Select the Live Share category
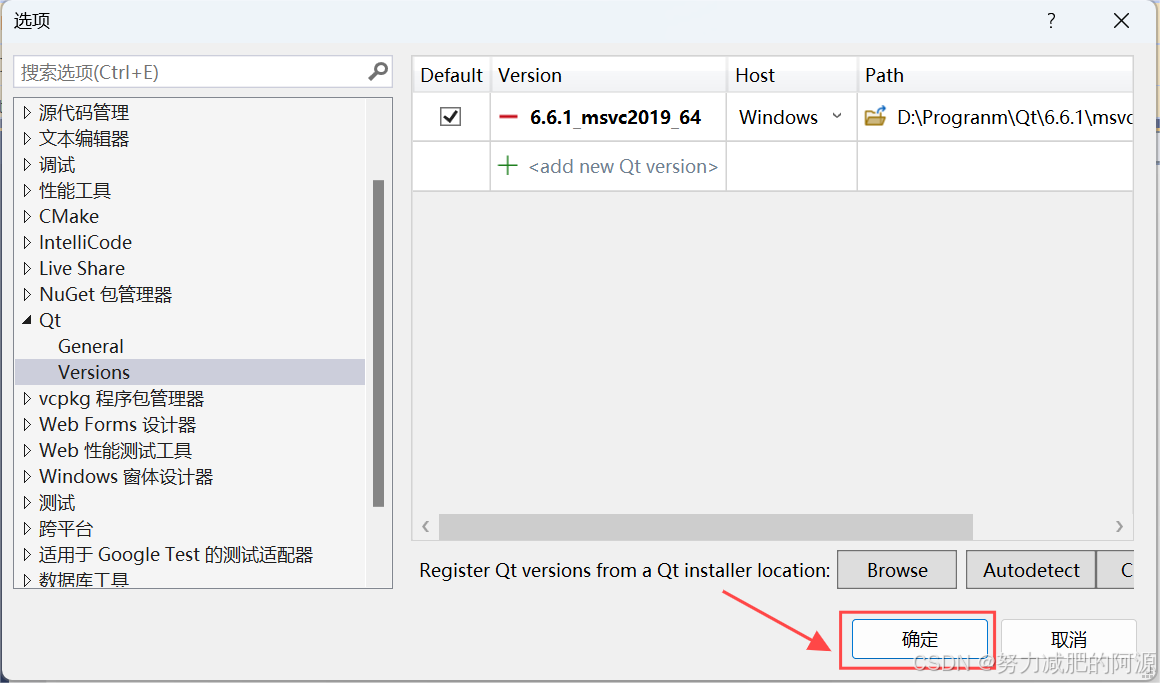1160x683 pixels. 82,268
